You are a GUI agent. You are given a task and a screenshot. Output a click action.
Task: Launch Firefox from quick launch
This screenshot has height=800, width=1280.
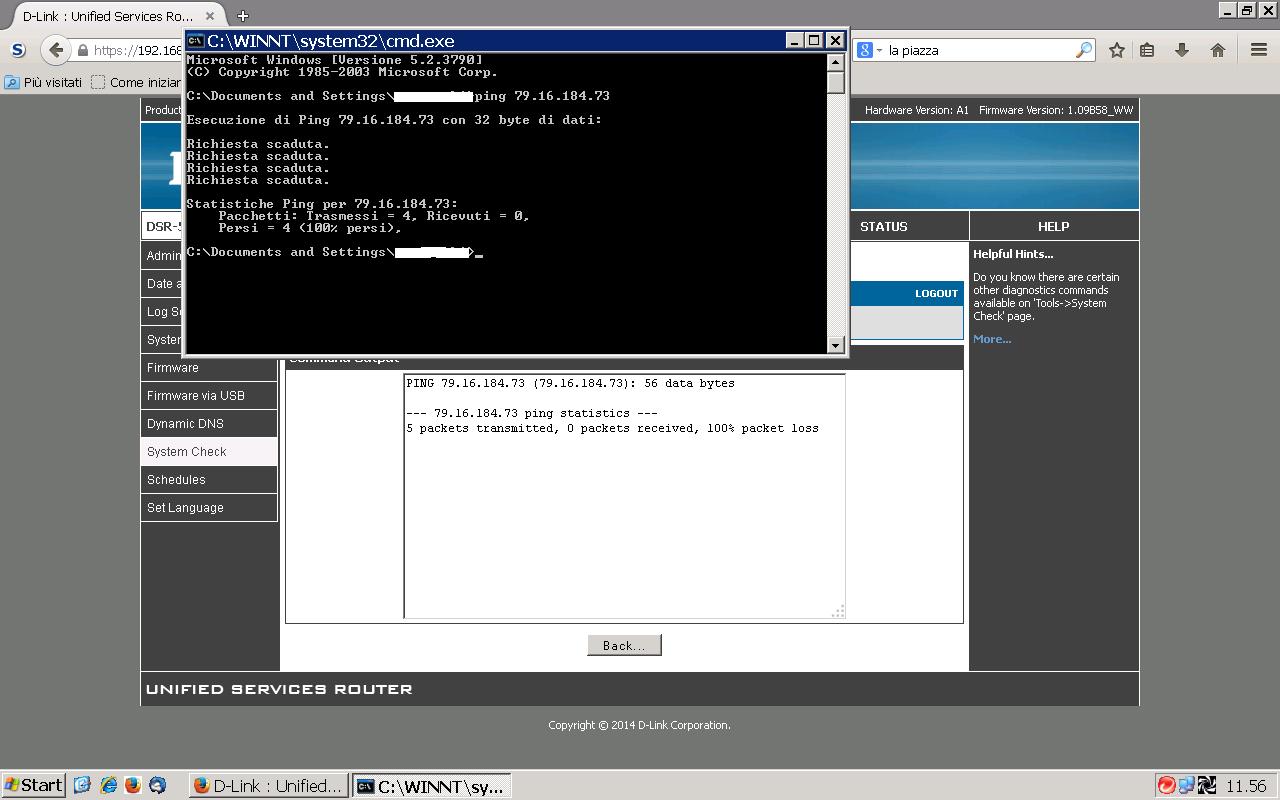132,785
